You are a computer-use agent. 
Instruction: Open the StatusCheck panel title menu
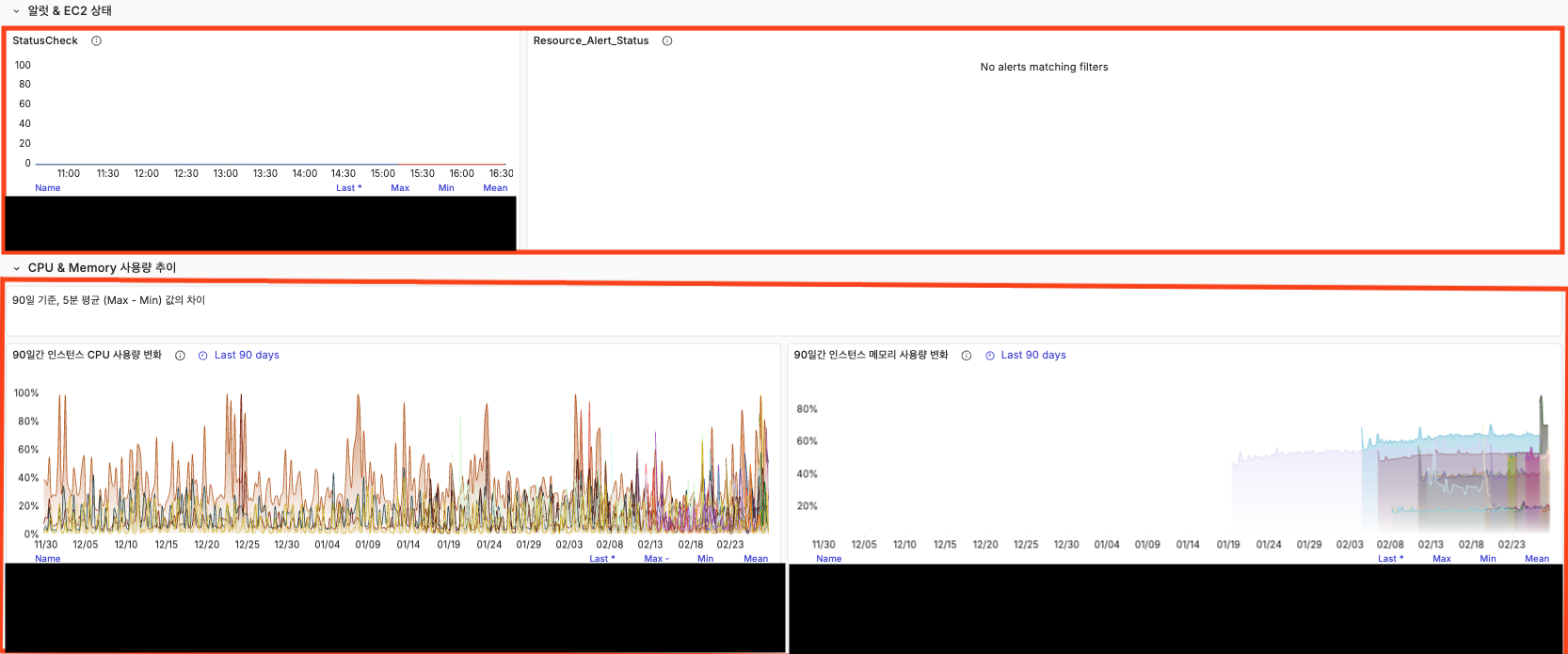pyautogui.click(x=45, y=41)
